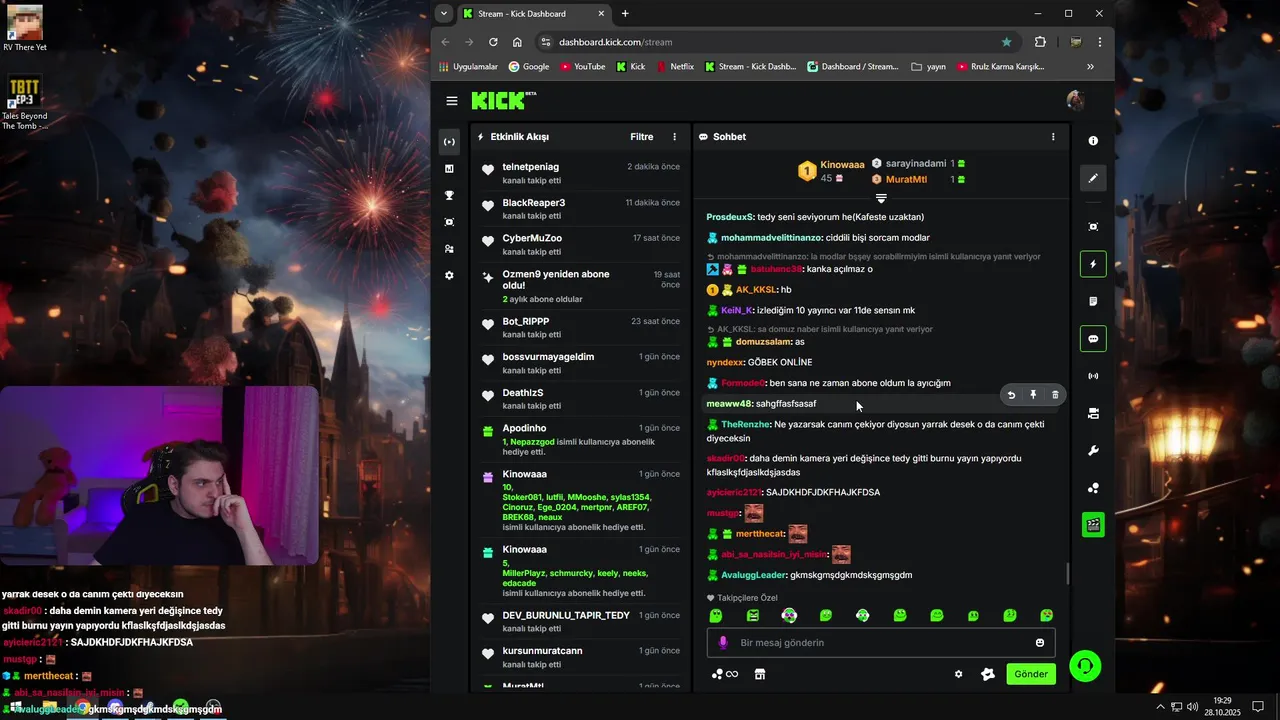Open the Etkinlik Akışı three-dot options menu

(x=674, y=137)
